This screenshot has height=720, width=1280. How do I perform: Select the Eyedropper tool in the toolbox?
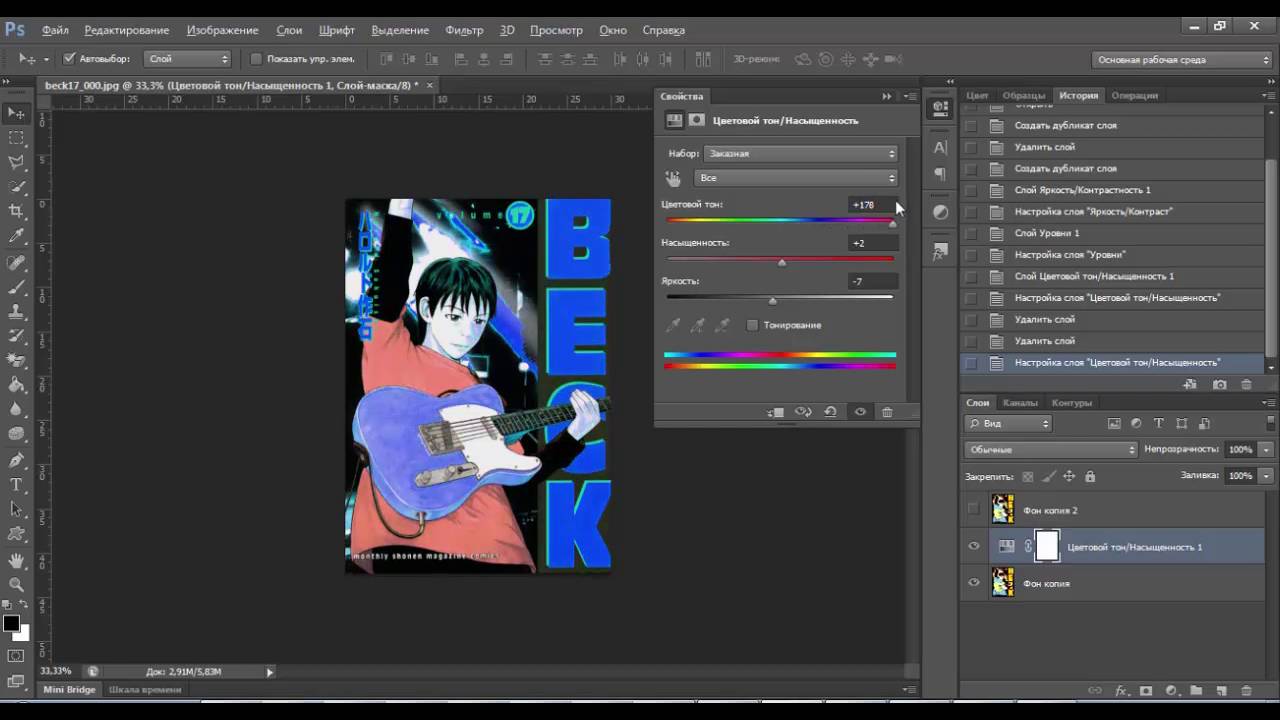[17, 236]
